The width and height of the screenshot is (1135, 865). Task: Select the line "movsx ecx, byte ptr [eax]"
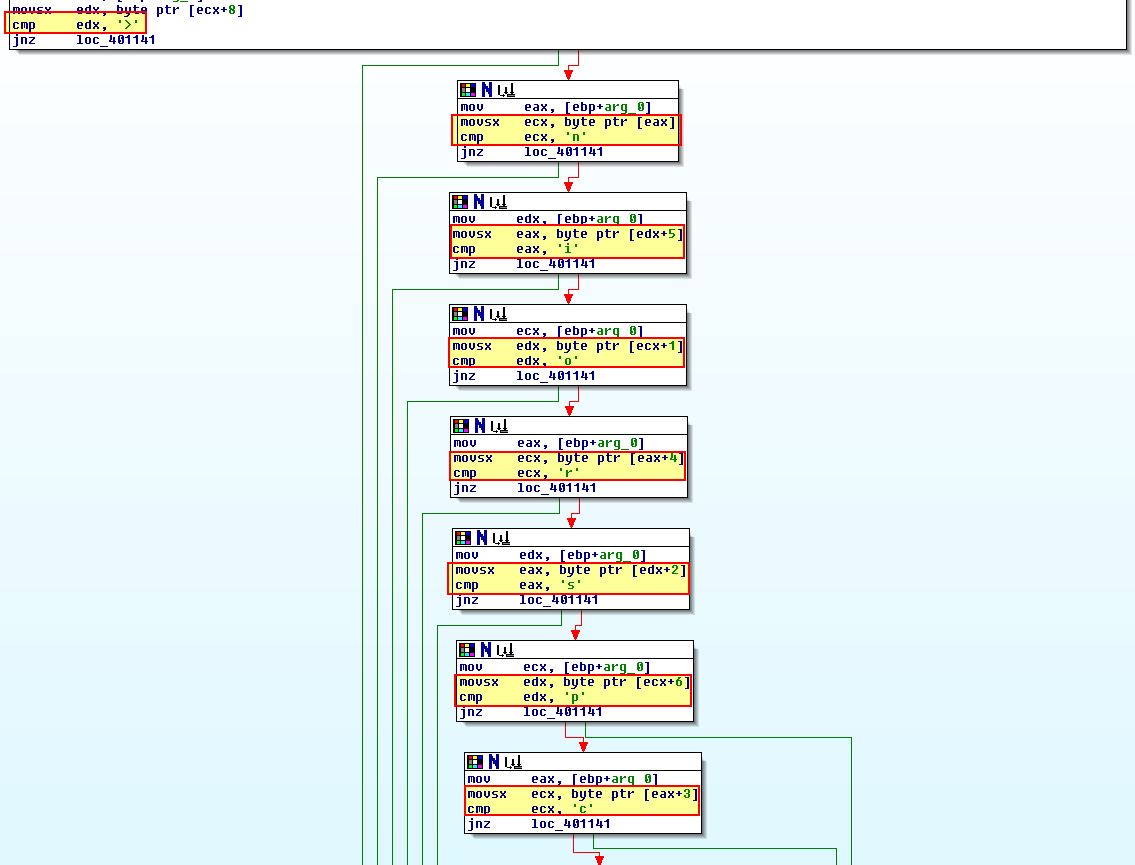tap(568, 122)
